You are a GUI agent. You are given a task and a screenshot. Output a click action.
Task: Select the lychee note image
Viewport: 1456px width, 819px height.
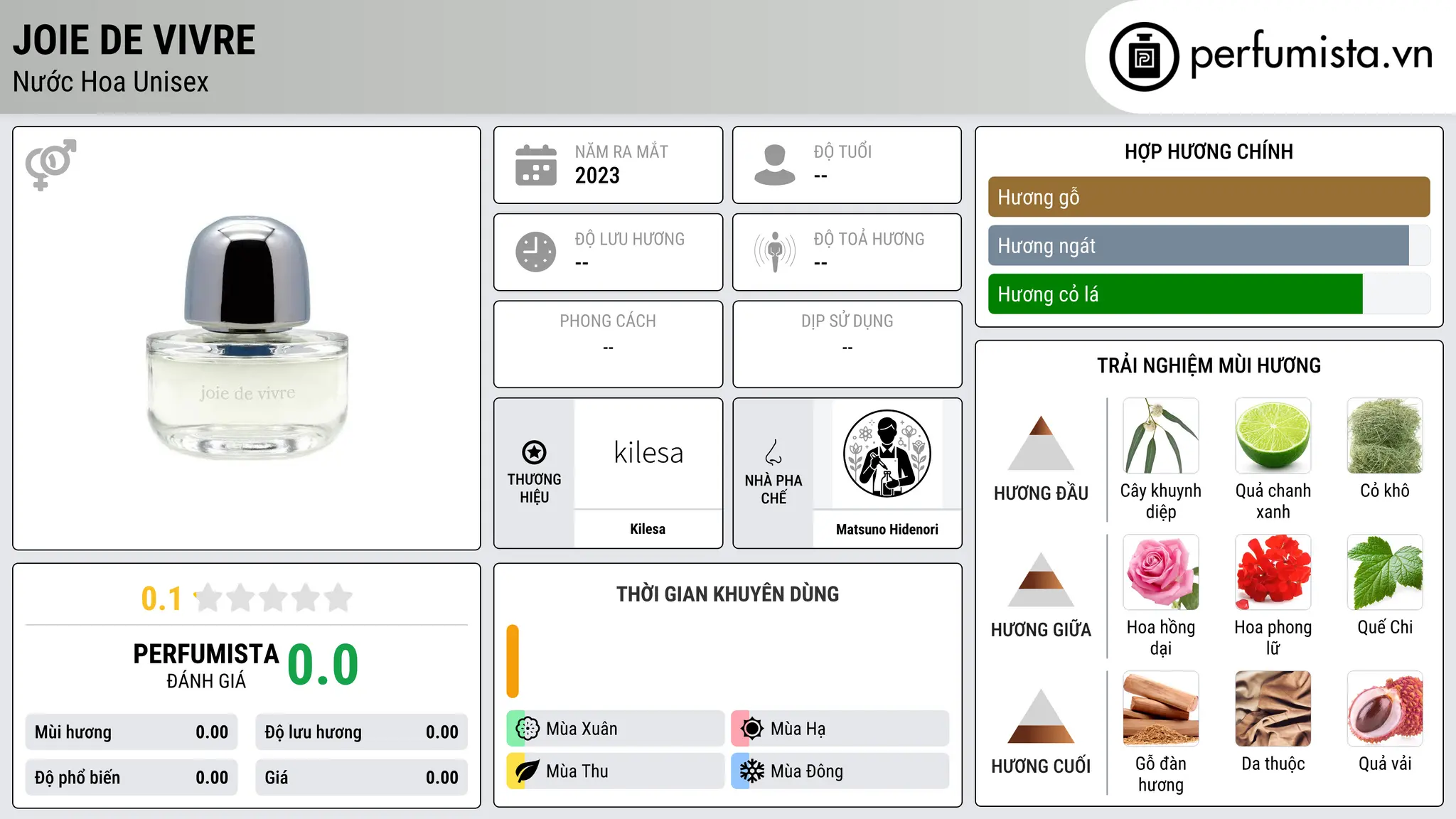(1385, 709)
